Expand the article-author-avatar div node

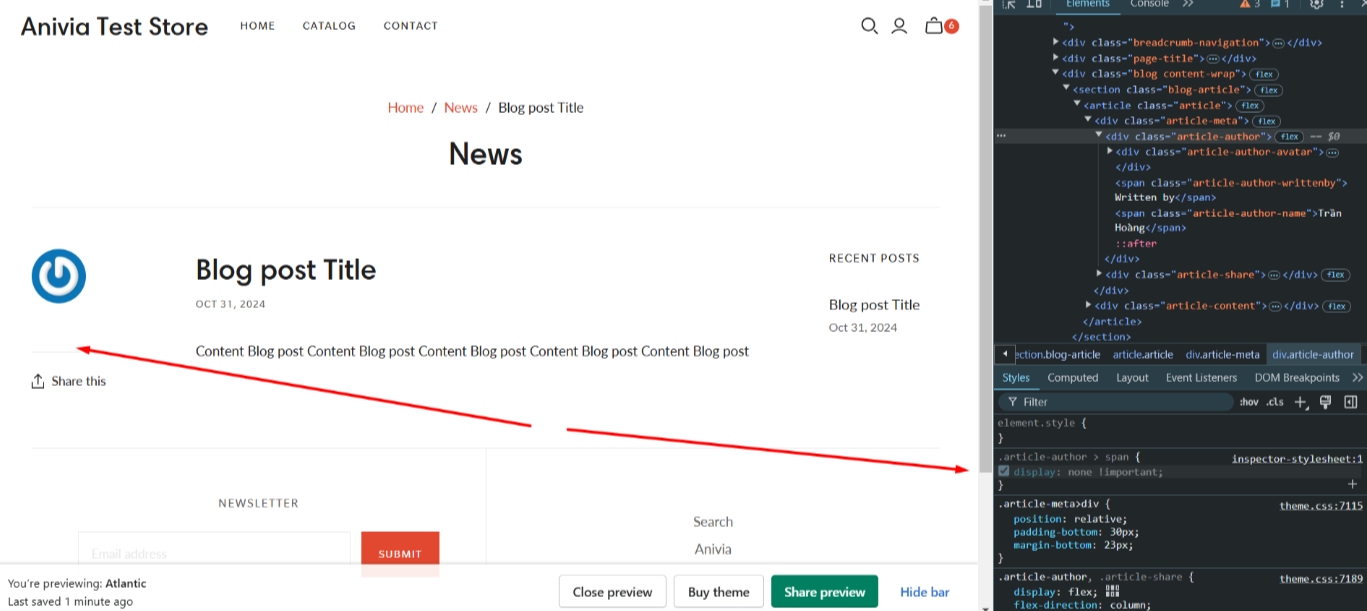[x=1110, y=151]
